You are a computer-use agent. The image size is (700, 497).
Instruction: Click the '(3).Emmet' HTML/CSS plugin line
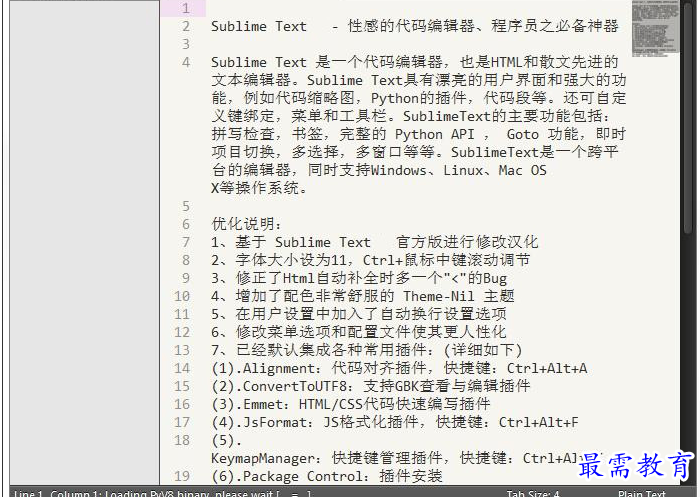350,404
